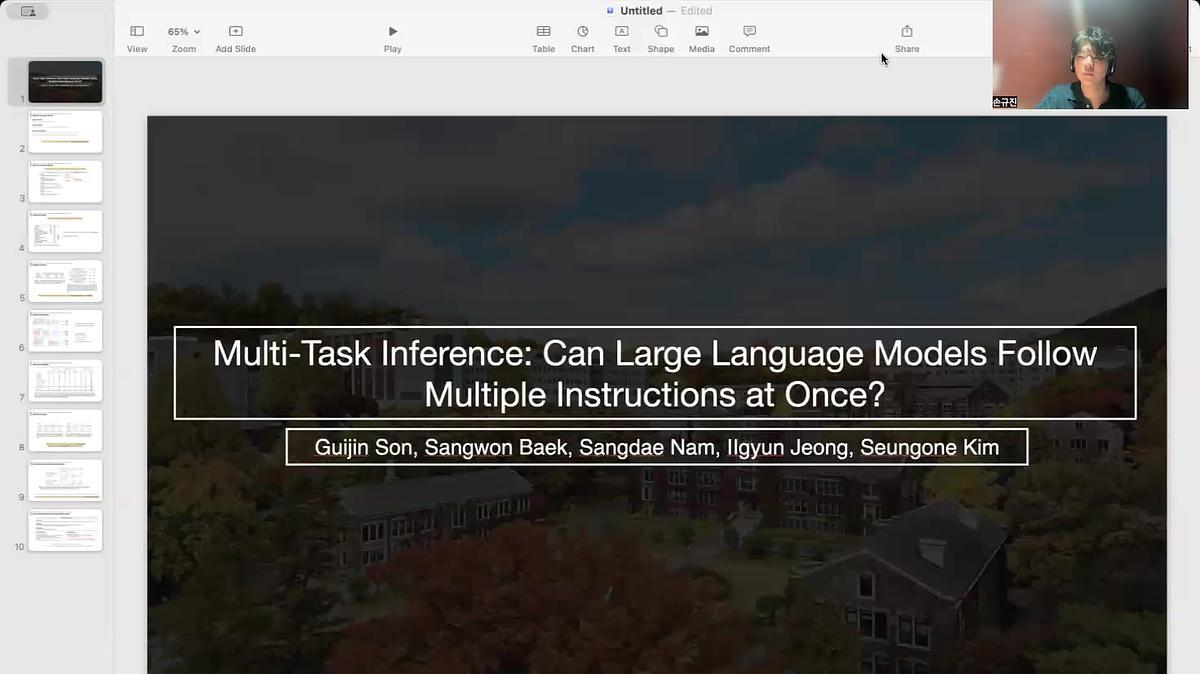Viewport: 1200px width, 674px height.
Task: Start the slideshow with Play
Action: [x=393, y=32]
